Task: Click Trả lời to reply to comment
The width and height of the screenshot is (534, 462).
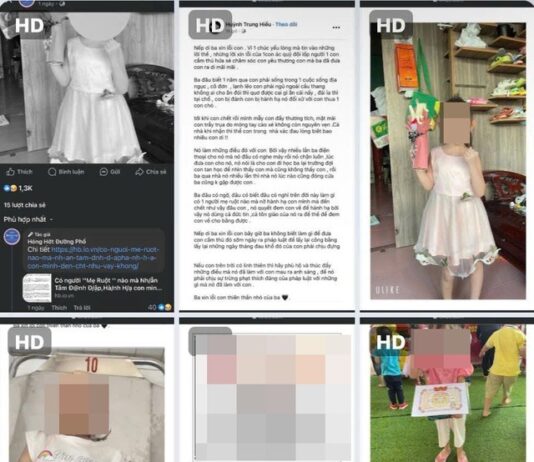Action: point(82,308)
